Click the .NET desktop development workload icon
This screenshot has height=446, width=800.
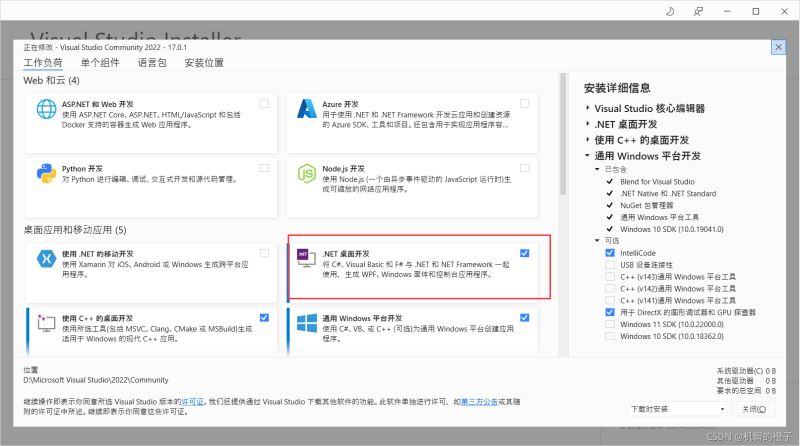tap(307, 258)
